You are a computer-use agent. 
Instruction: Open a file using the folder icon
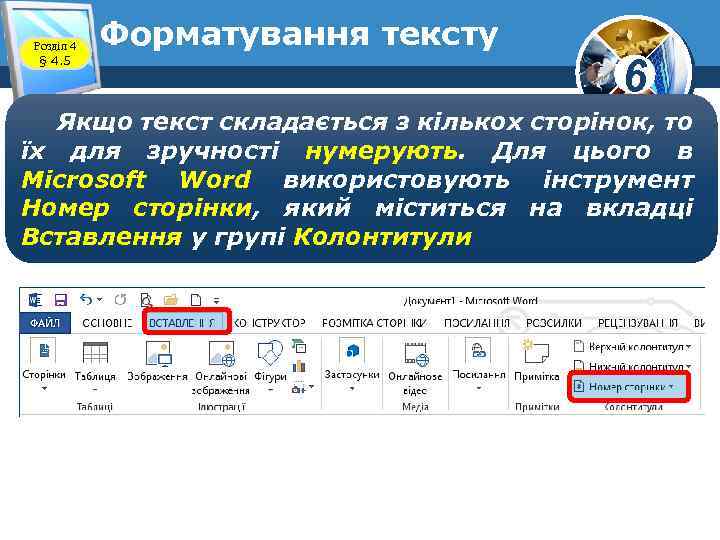pos(170,300)
